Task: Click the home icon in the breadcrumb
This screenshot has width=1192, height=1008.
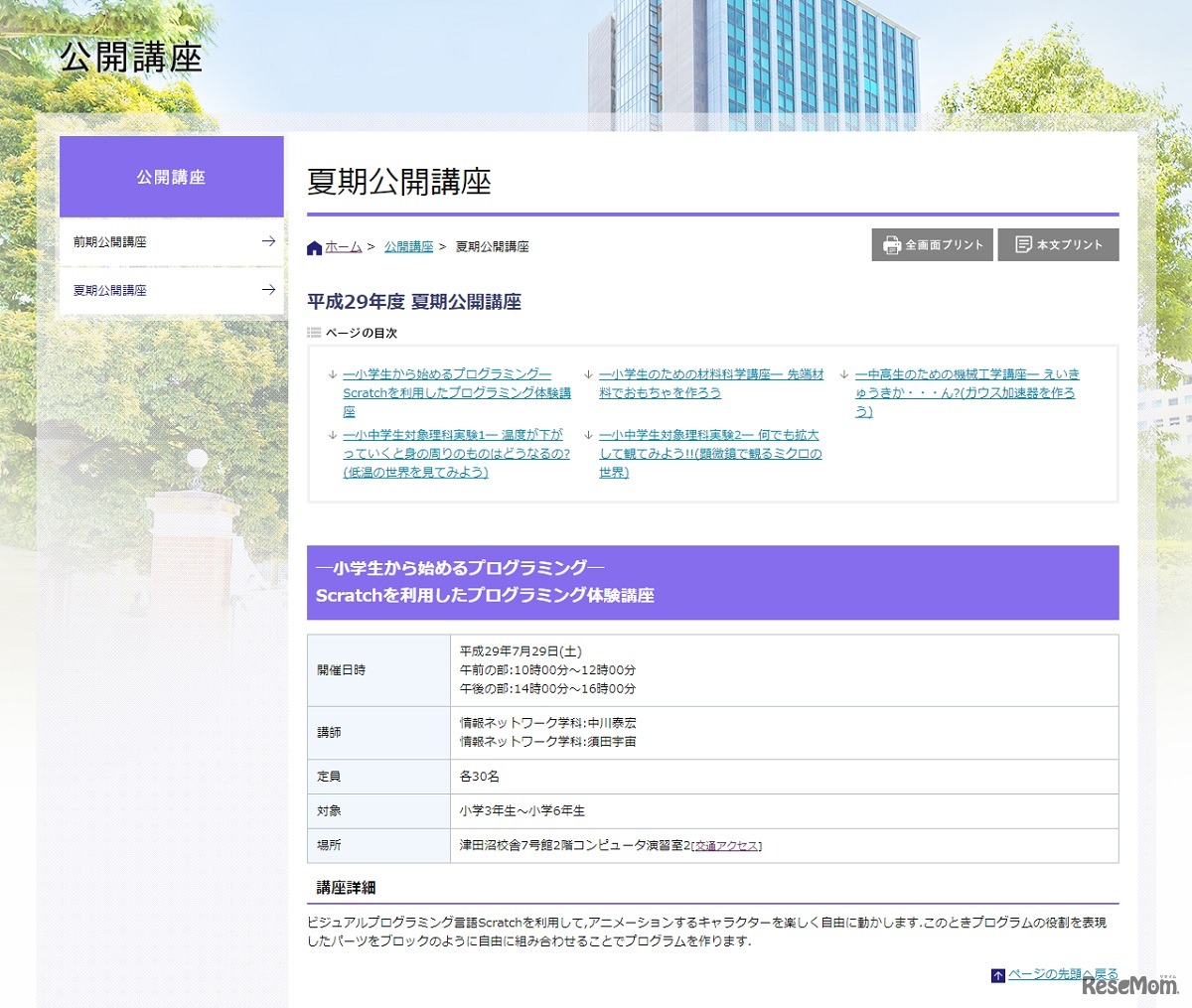Action: [315, 247]
